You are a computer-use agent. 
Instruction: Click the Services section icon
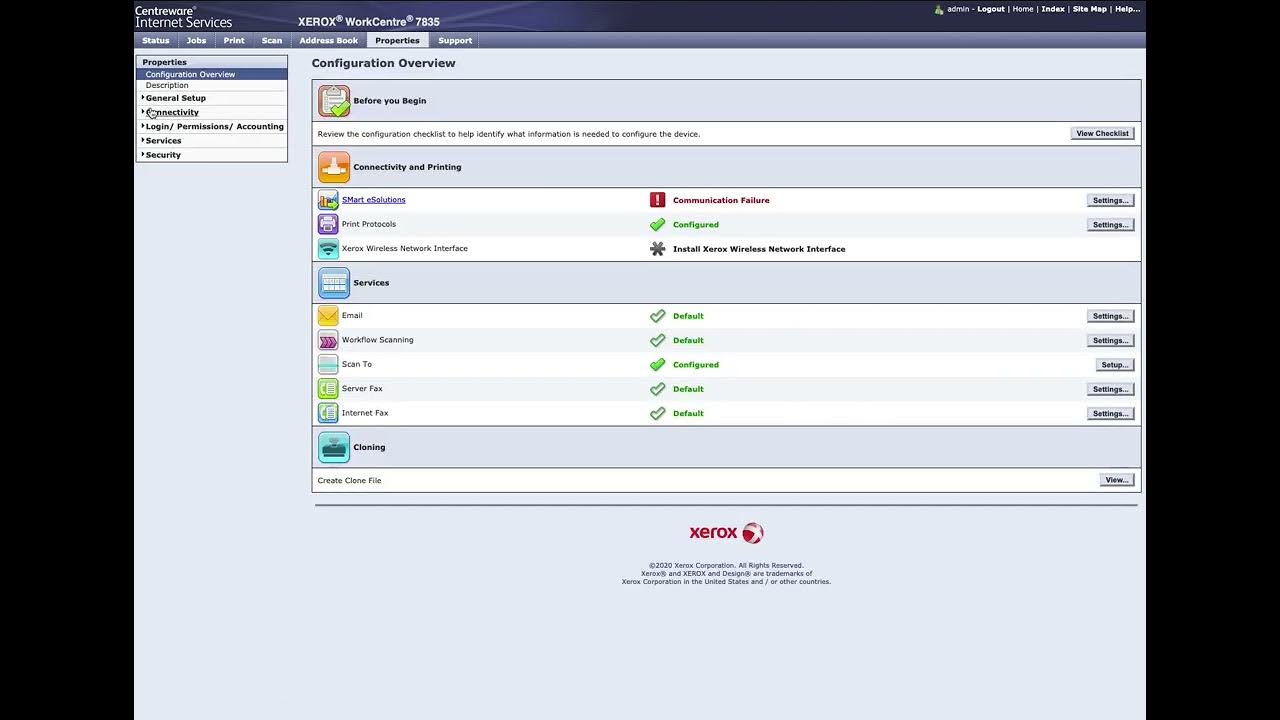point(334,283)
